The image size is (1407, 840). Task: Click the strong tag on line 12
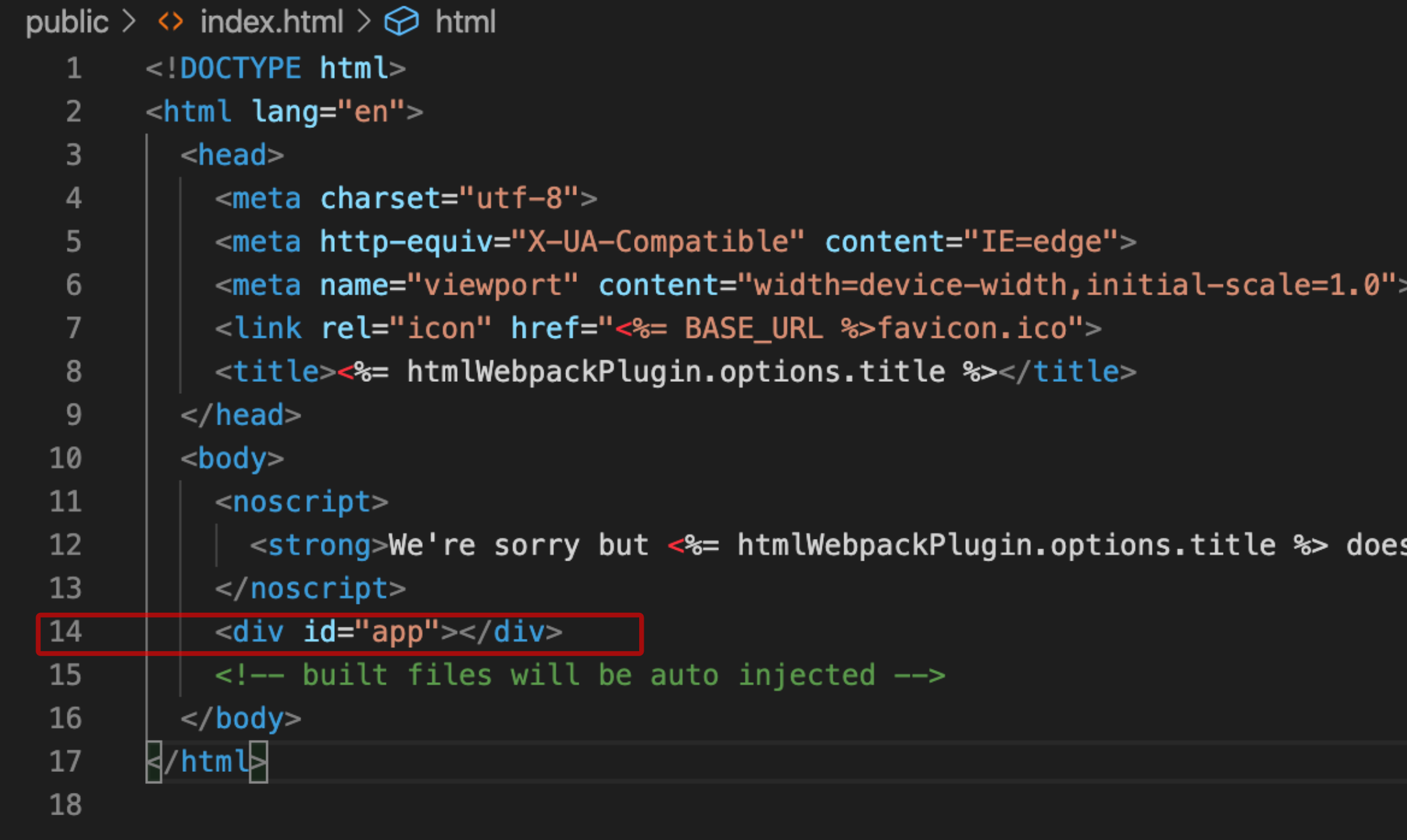(318, 545)
